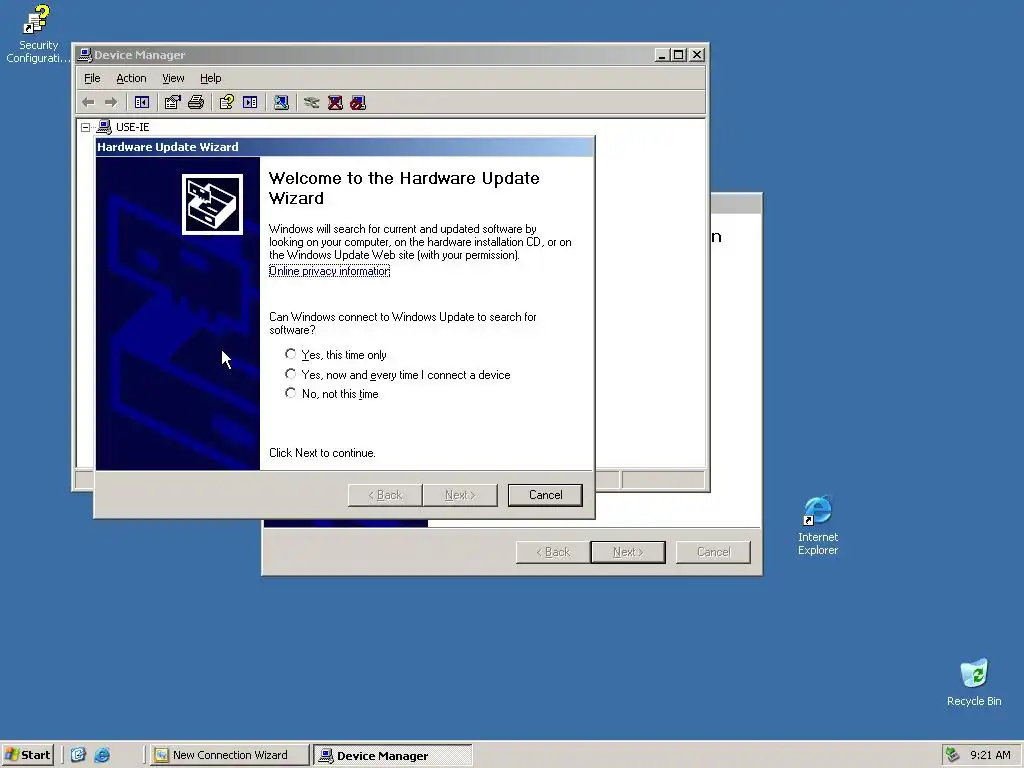
Task: Maximize the Device Manager window
Action: [679, 55]
